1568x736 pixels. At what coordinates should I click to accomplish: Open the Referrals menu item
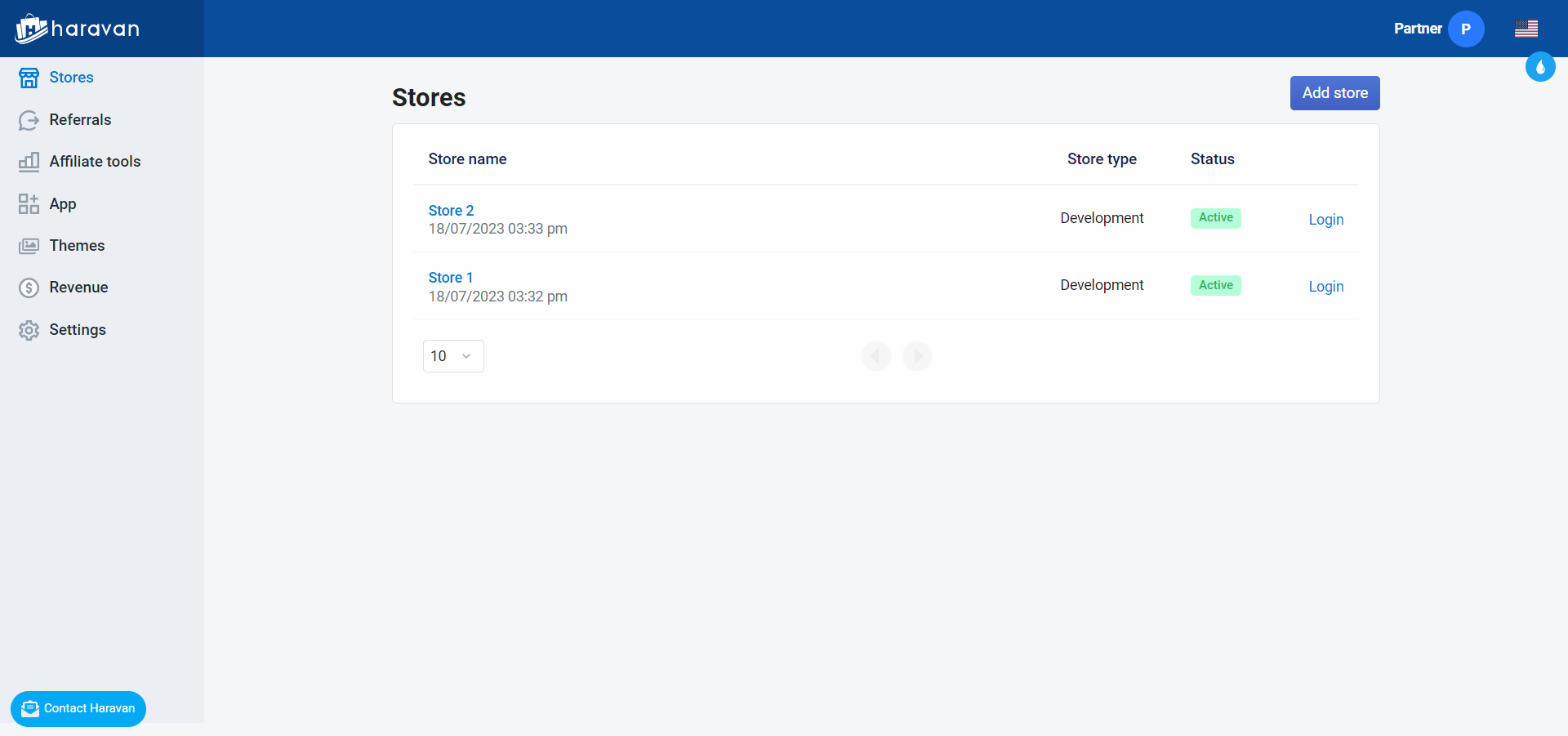pyautogui.click(x=80, y=120)
